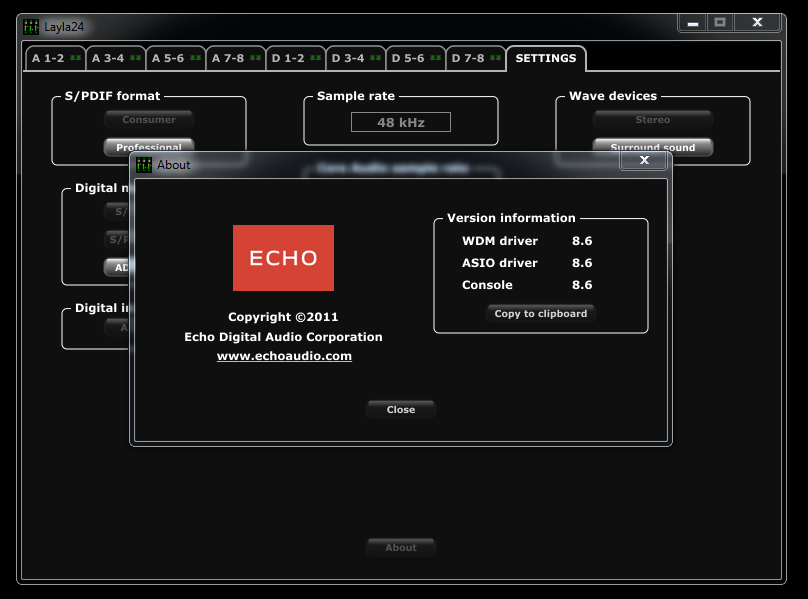Click the SETTINGS tab
The image size is (808, 599).
[546, 58]
